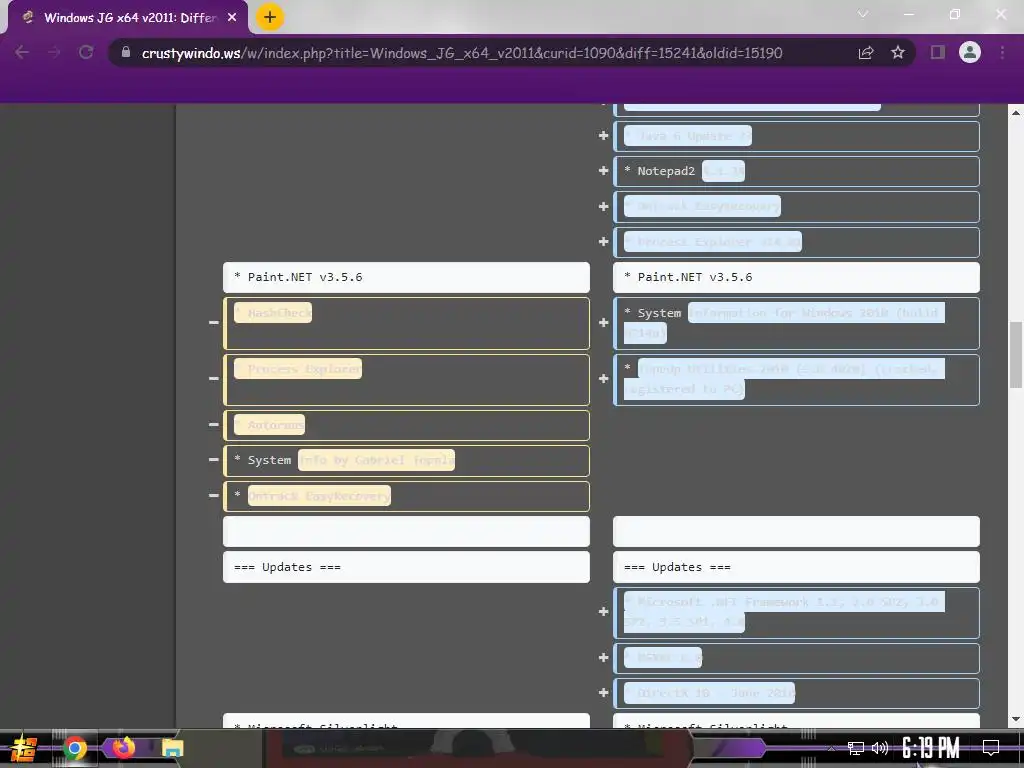1024x768 pixels.
Task: Click the address bar URL field
Action: (462, 53)
